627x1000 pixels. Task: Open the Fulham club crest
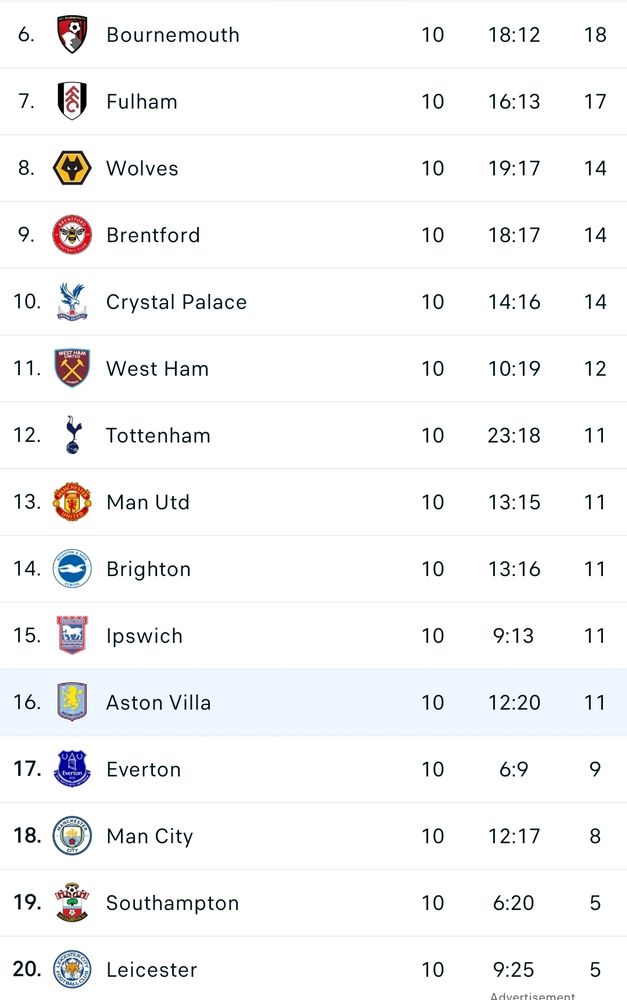72,101
